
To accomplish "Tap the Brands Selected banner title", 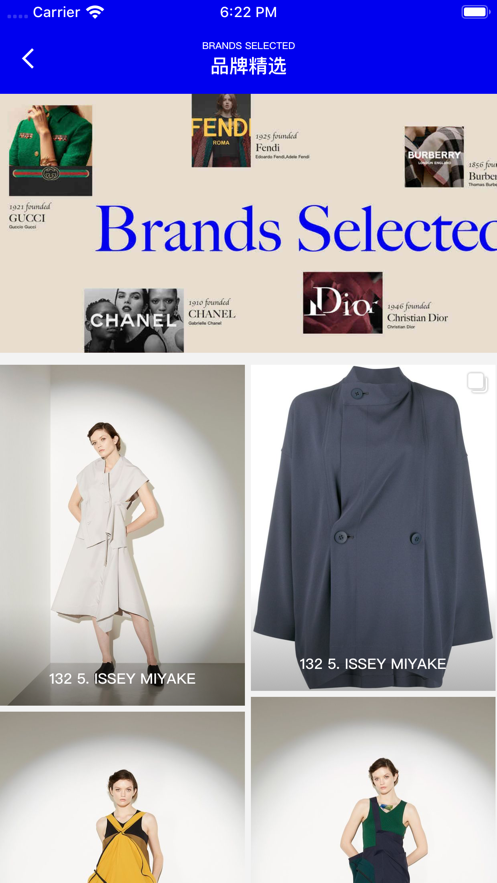I will pos(296,229).
